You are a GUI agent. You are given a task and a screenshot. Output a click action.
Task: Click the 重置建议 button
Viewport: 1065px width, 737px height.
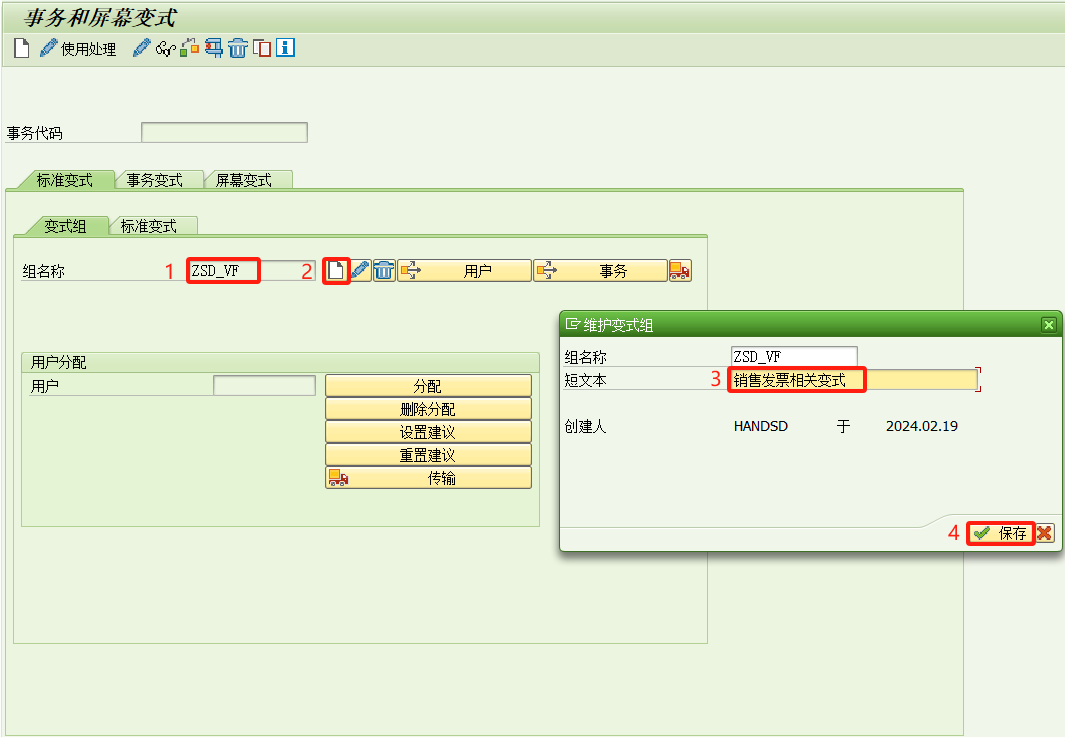point(428,455)
